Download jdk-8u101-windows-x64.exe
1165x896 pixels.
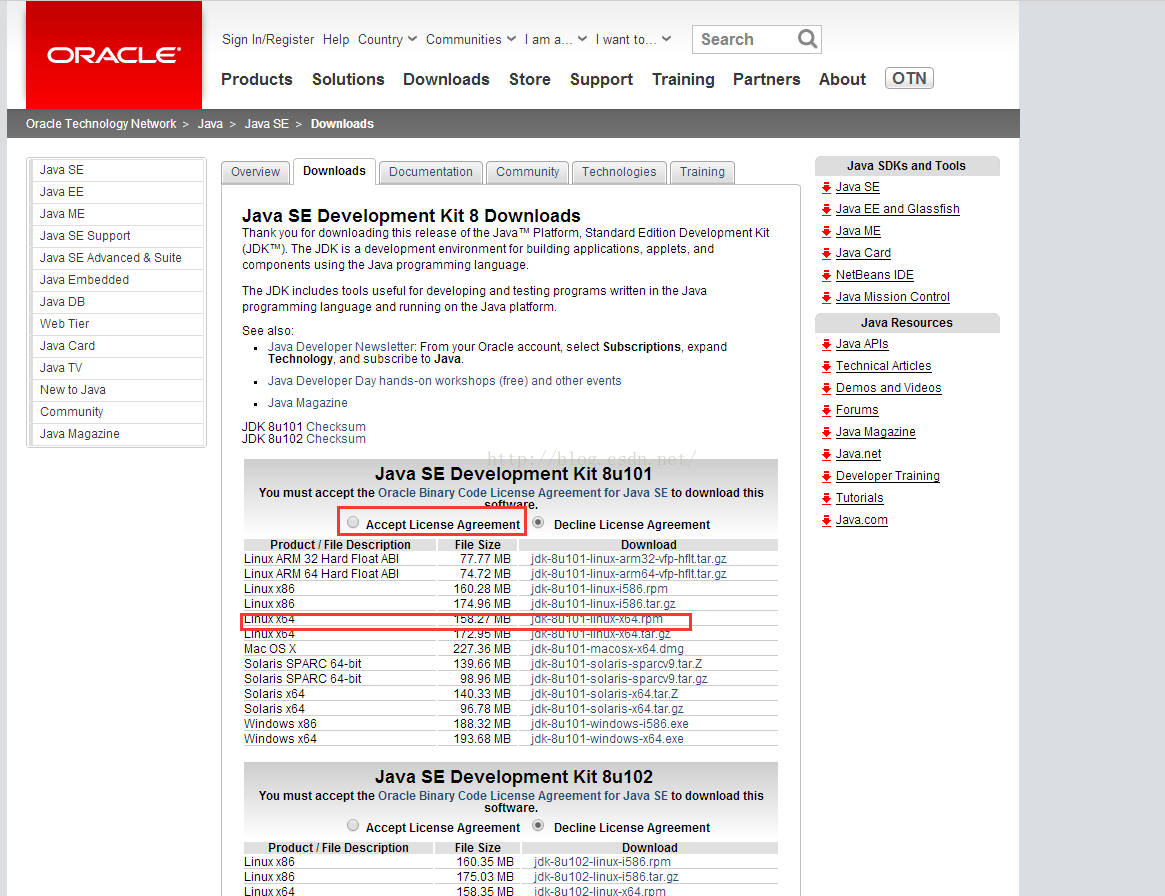point(607,738)
